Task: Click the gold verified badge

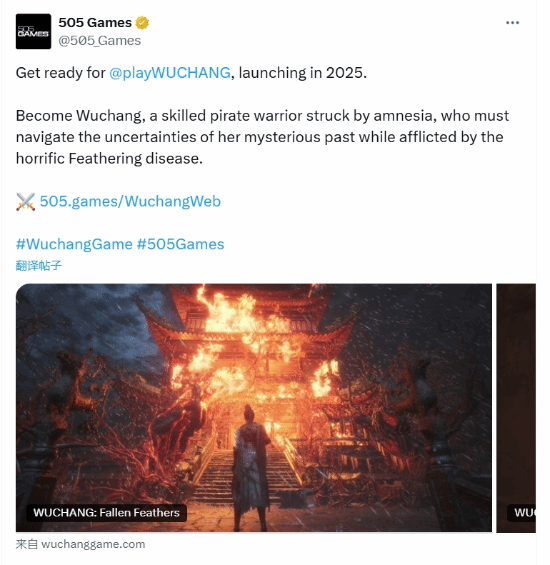Action: [142, 23]
